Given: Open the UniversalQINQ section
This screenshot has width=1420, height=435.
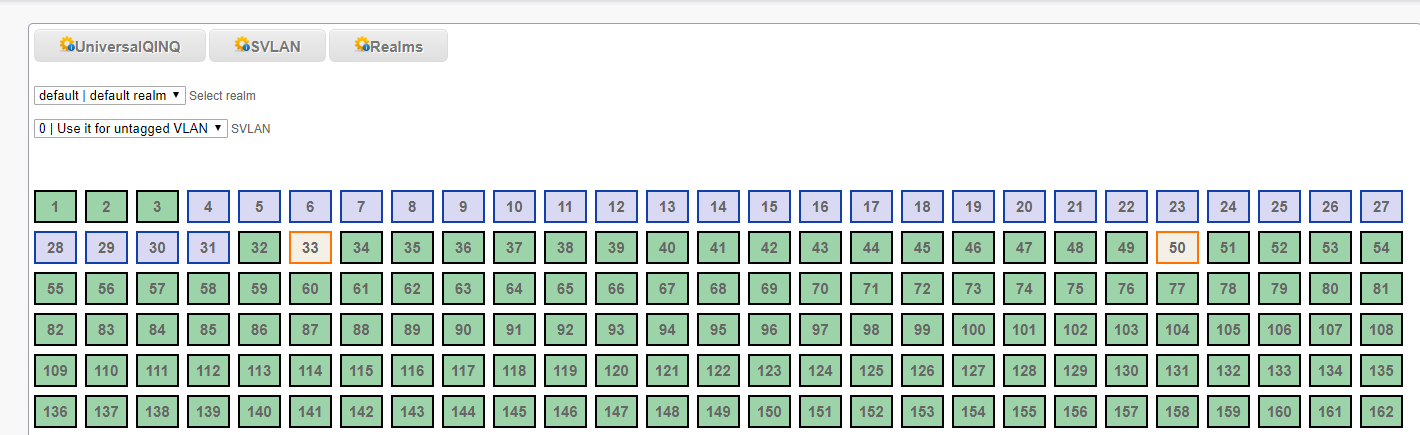Looking at the screenshot, I should coord(120,46).
